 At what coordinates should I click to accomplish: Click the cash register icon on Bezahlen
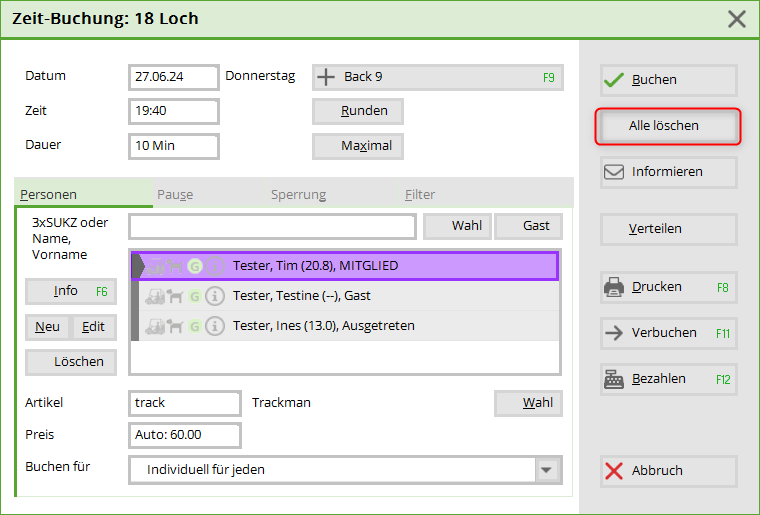tap(614, 379)
